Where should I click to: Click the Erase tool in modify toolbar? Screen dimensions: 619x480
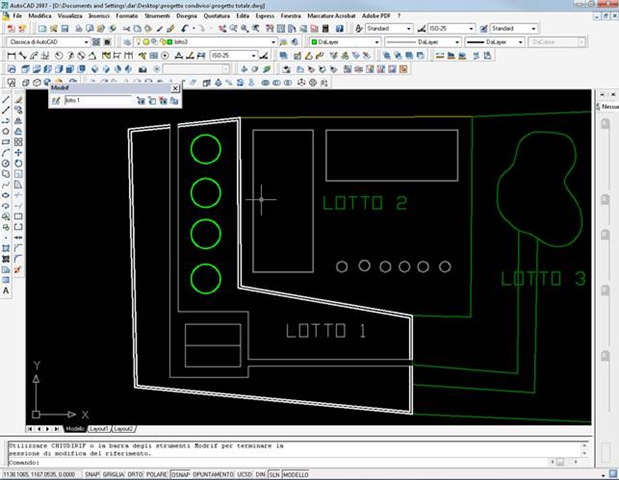[20, 99]
